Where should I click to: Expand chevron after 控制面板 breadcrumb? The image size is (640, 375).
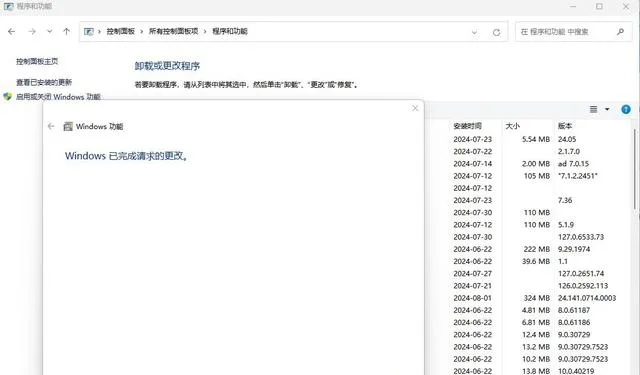pos(142,31)
